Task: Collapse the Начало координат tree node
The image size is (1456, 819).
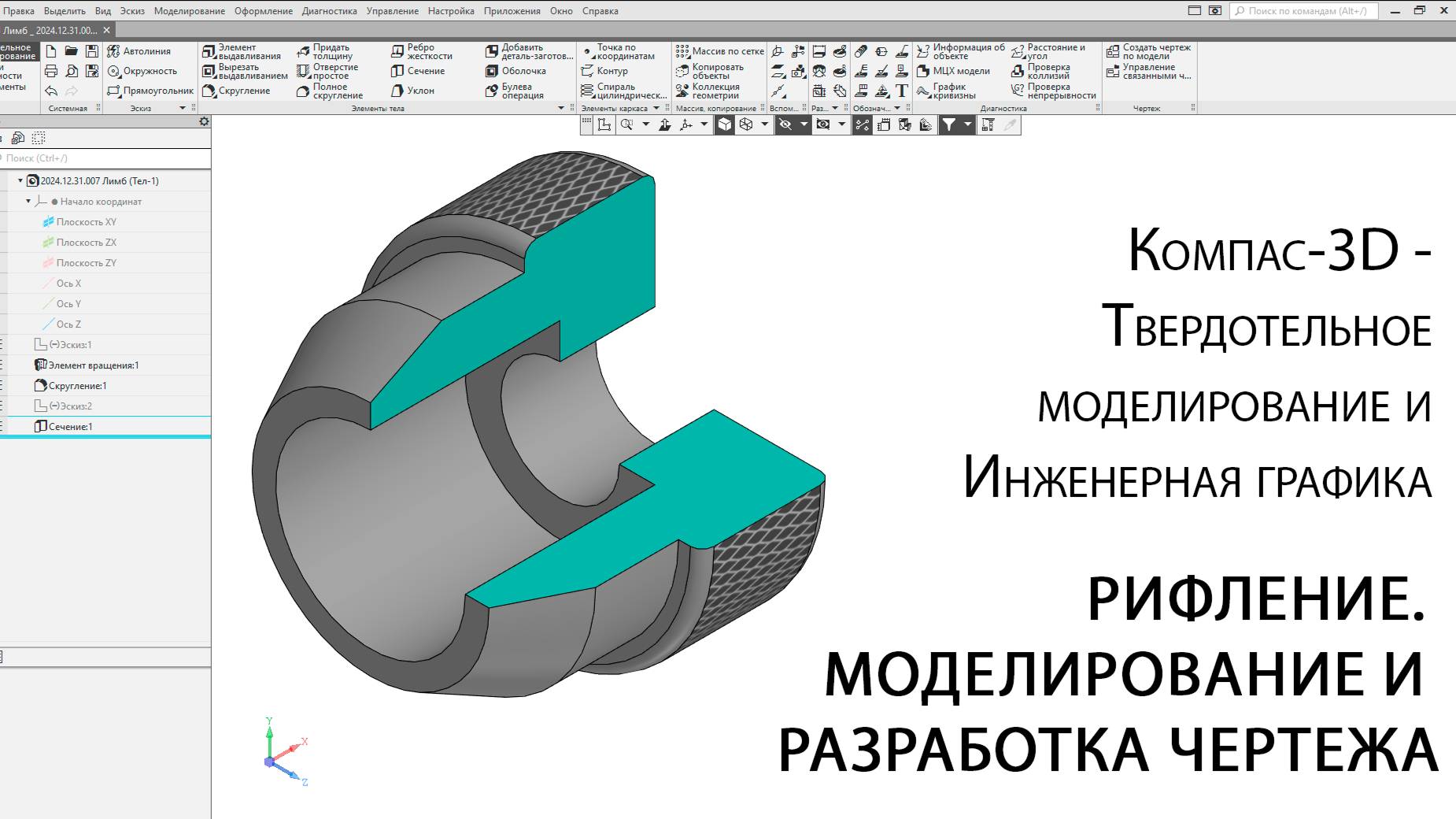Action: (x=29, y=202)
